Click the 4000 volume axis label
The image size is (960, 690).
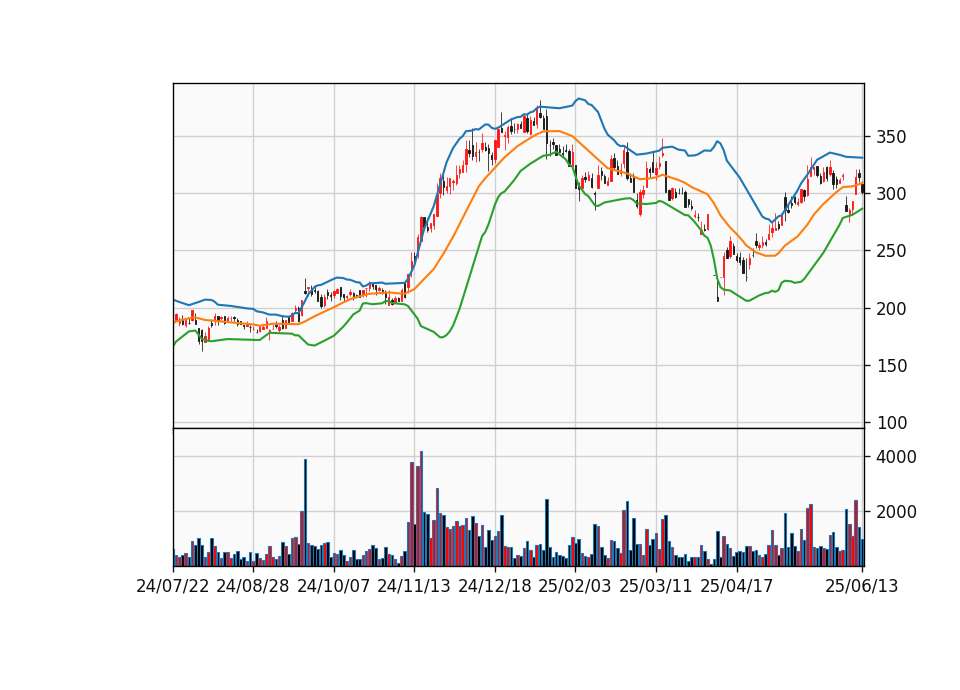tap(896, 457)
